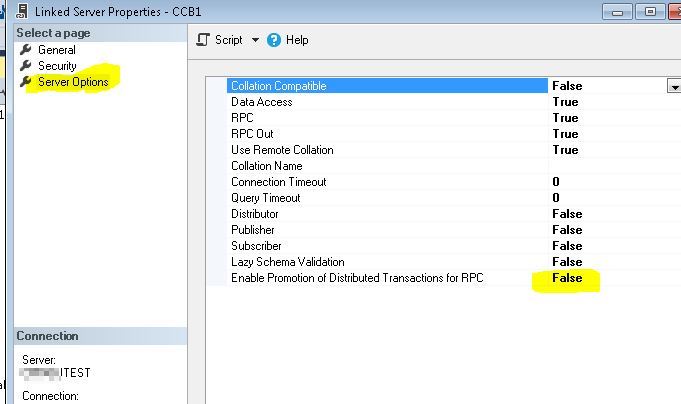Image resolution: width=681 pixels, height=404 pixels.
Task: Select the Security page wrench icon
Action: (x=26, y=66)
